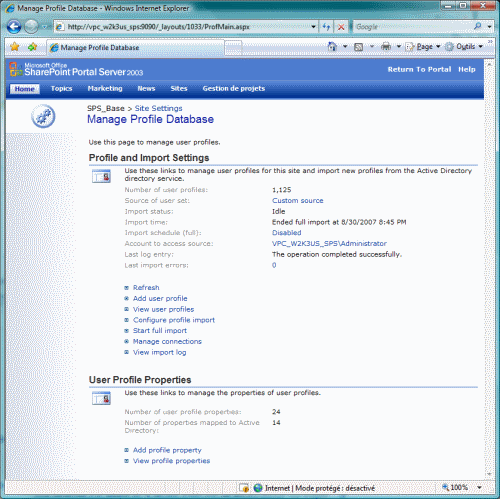Click inside the Google search box

(412, 27)
